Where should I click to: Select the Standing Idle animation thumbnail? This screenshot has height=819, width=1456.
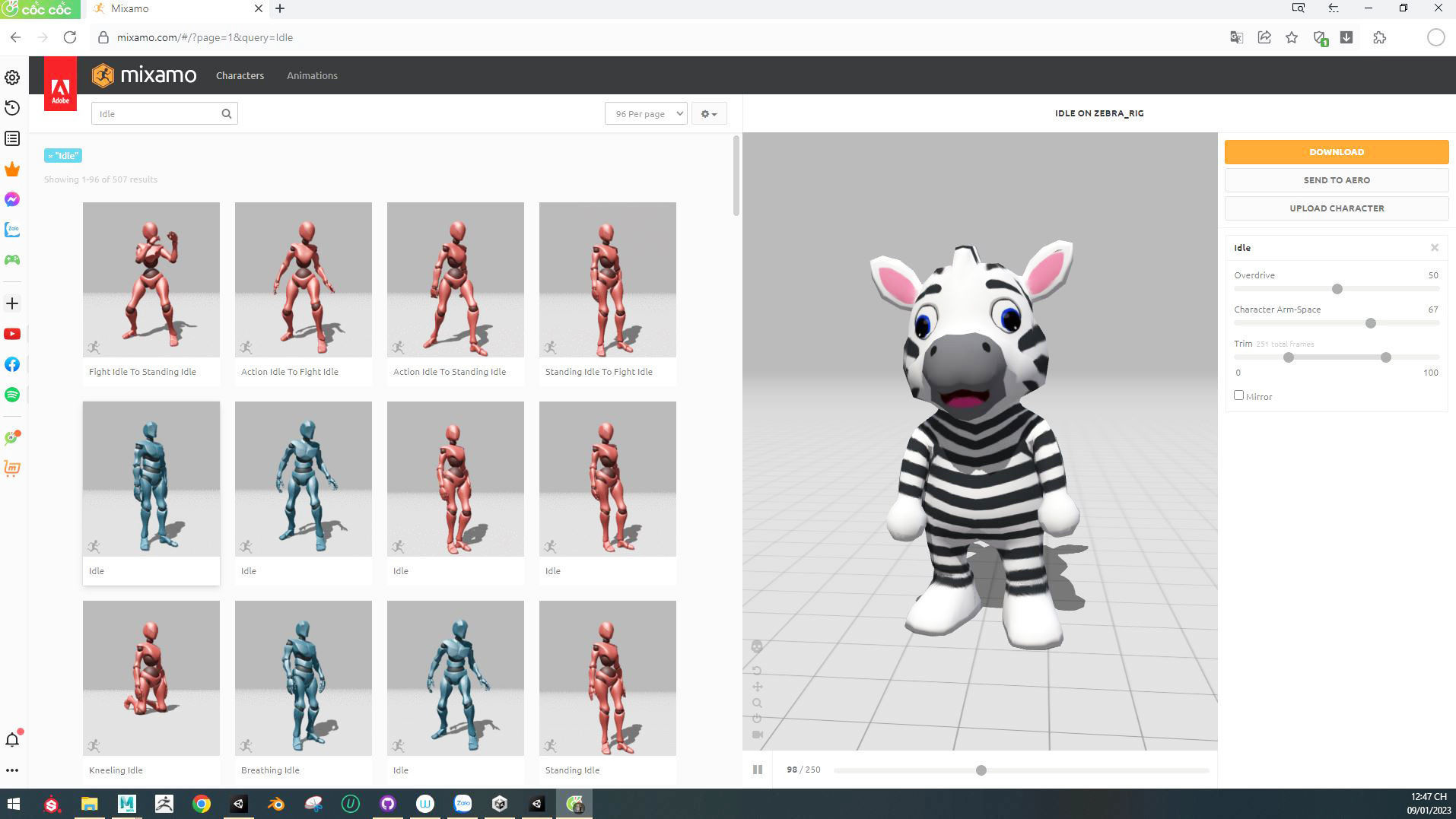(x=608, y=678)
